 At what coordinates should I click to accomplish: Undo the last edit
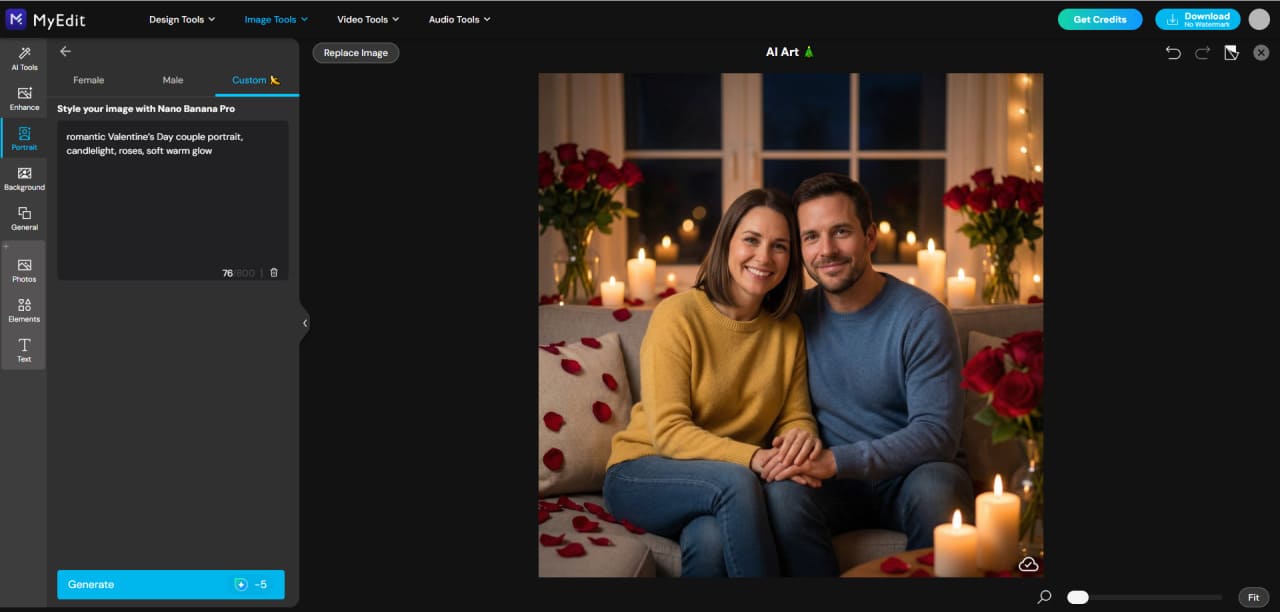(x=1173, y=52)
